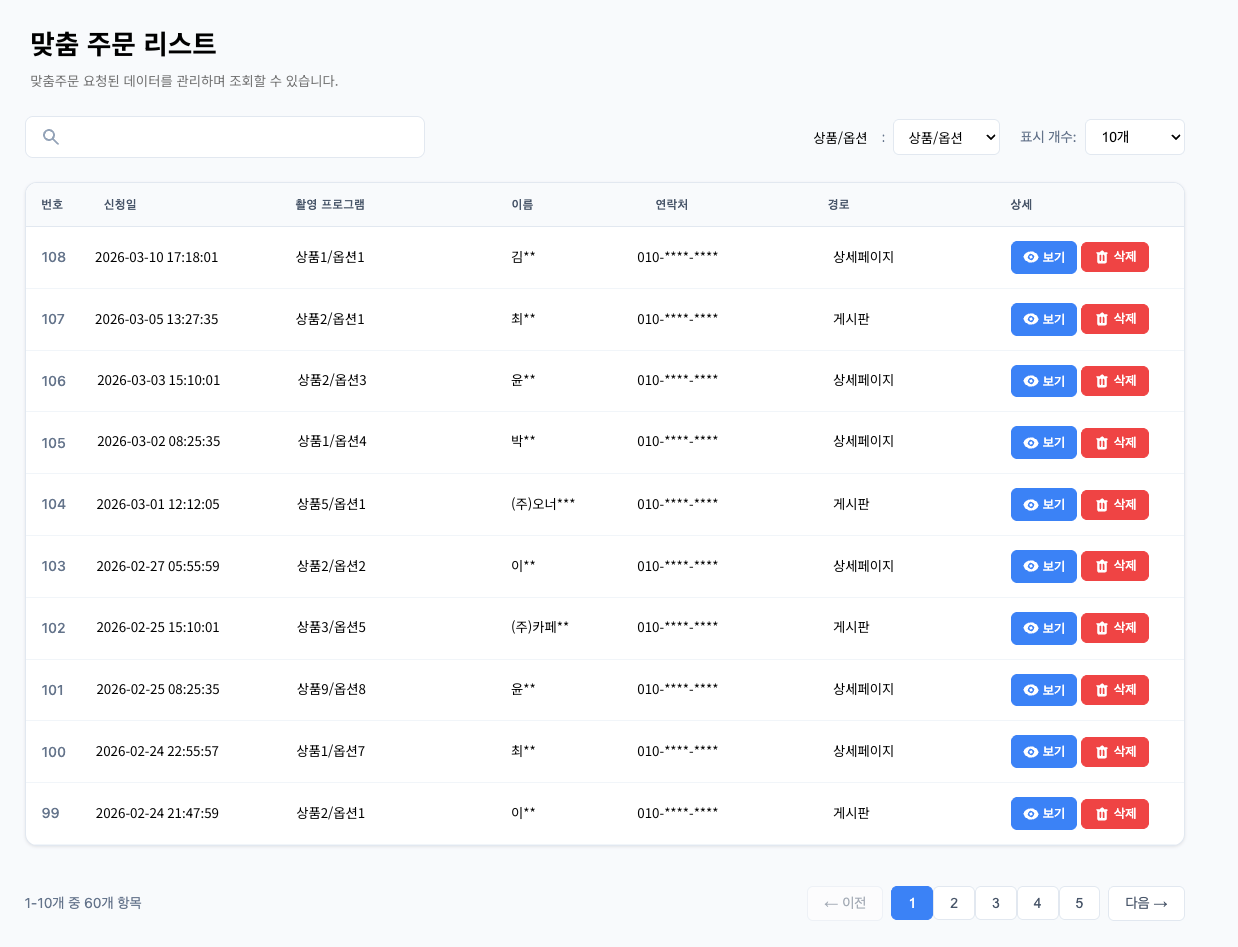This screenshot has width=1238, height=947.
Task: Click trash icon for order 103
Action: (1102, 566)
